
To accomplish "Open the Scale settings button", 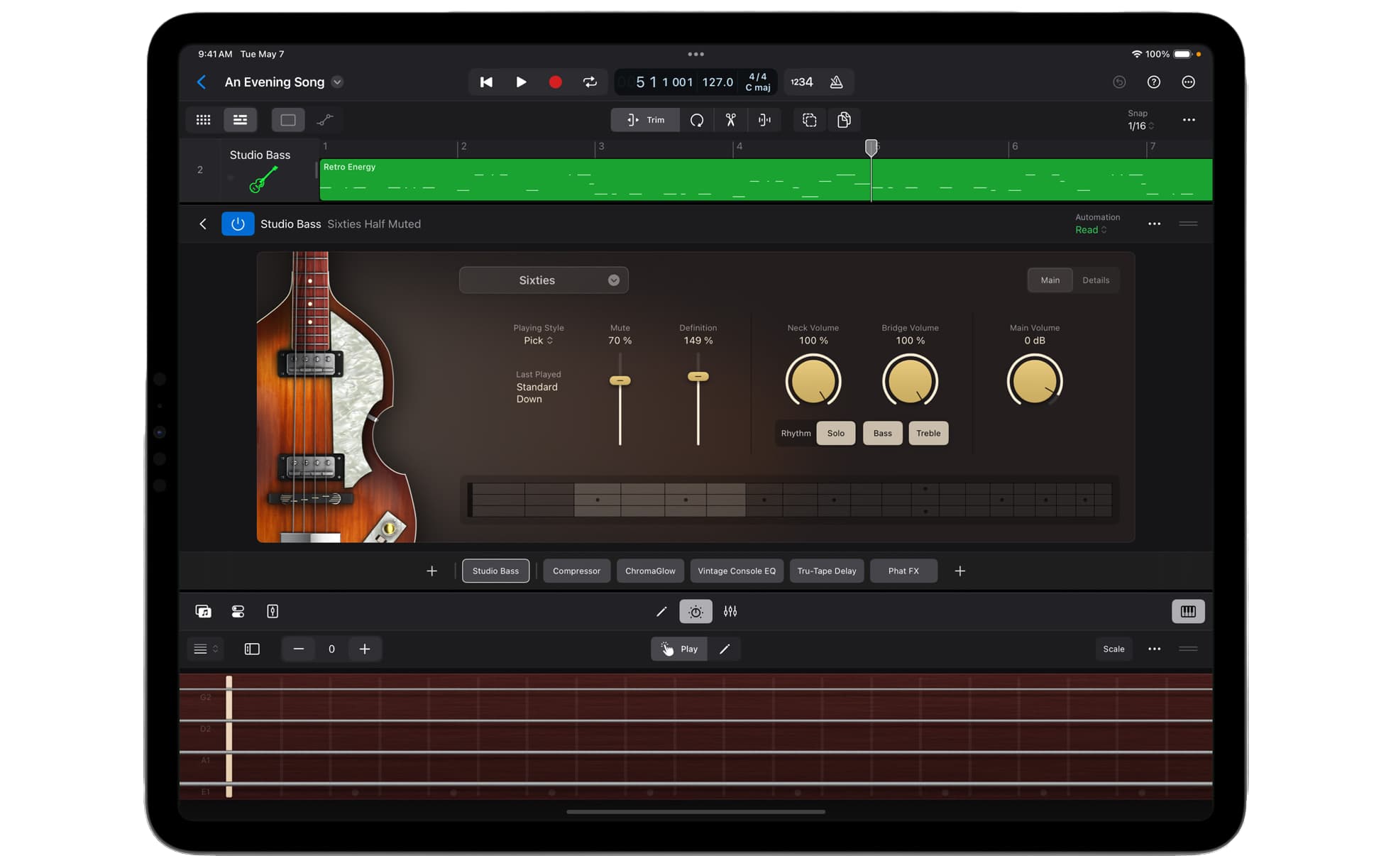I will [x=1114, y=649].
